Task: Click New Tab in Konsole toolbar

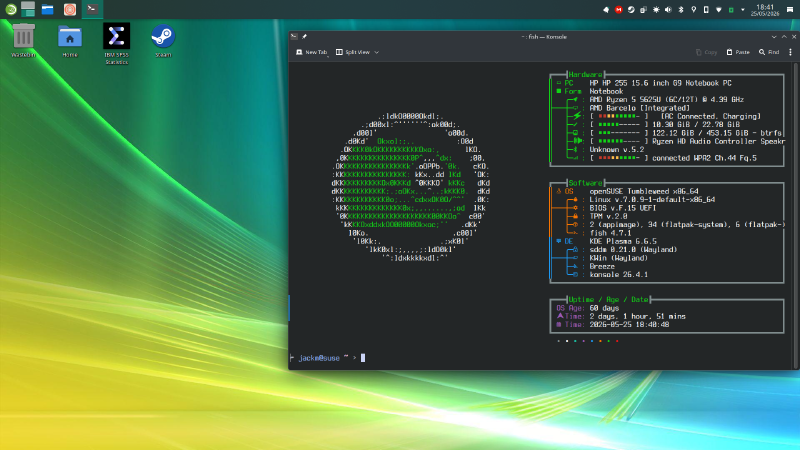Action: (312, 52)
